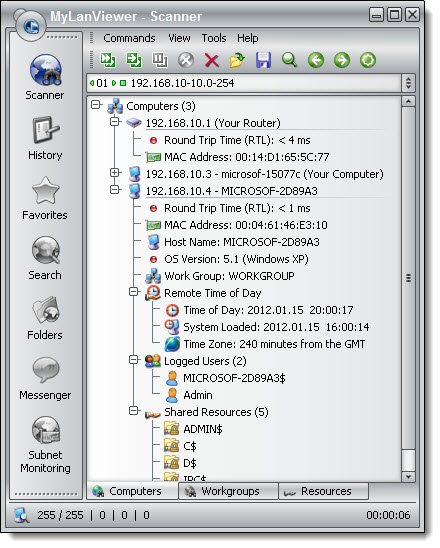
Task: Click the globe icon beside Time Zone
Action: click(172, 344)
